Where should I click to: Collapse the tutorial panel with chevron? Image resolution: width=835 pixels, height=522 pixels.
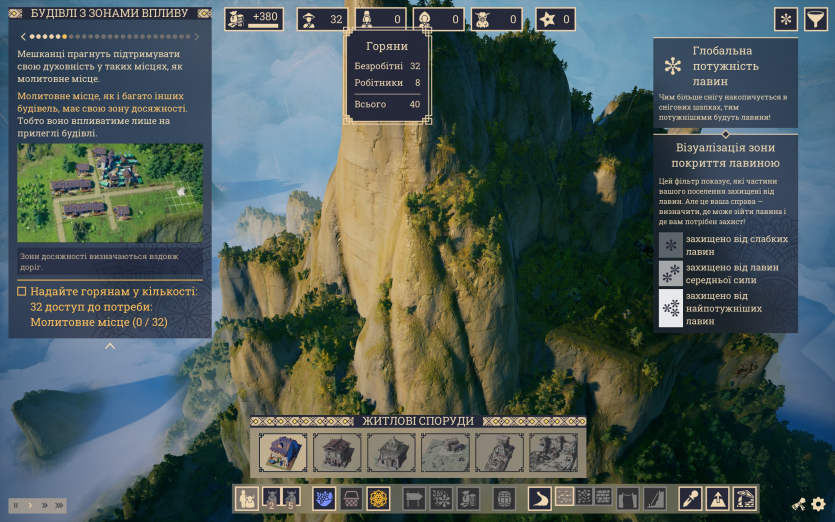point(110,346)
